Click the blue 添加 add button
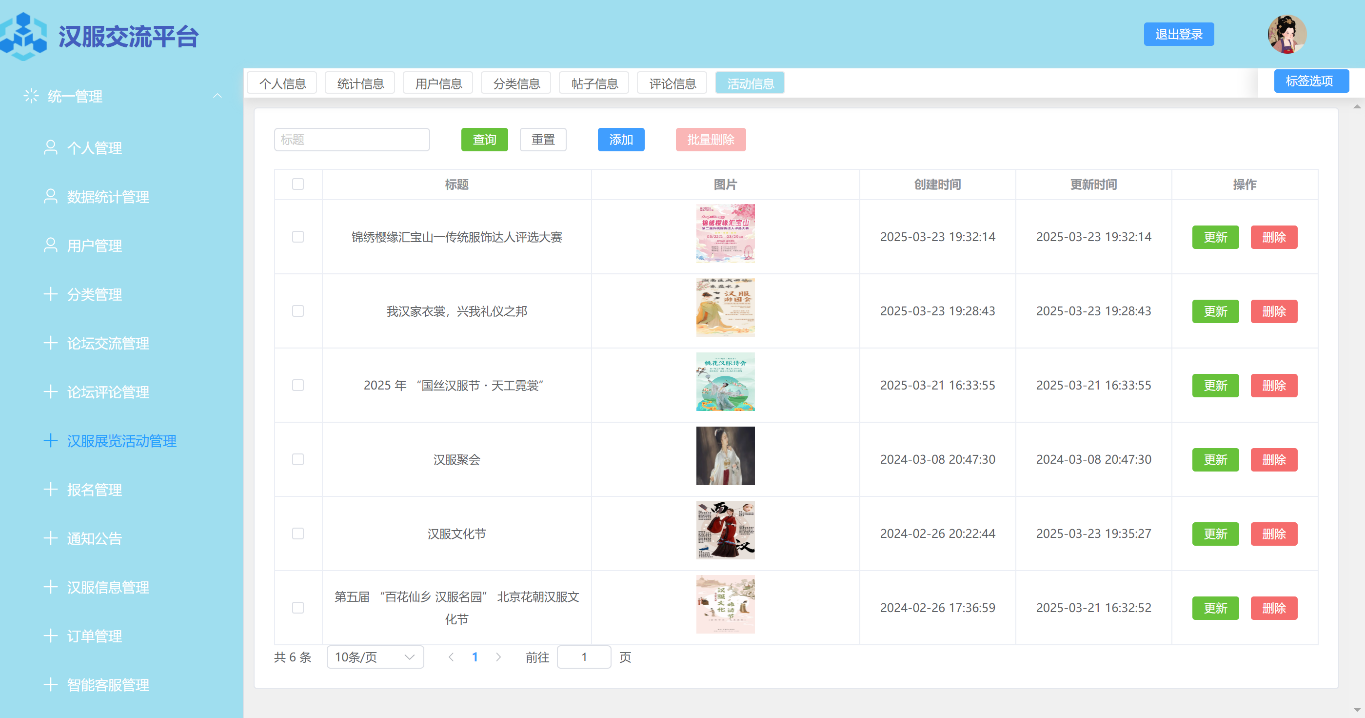Screen dimensions: 1365x718 click(x=621, y=139)
